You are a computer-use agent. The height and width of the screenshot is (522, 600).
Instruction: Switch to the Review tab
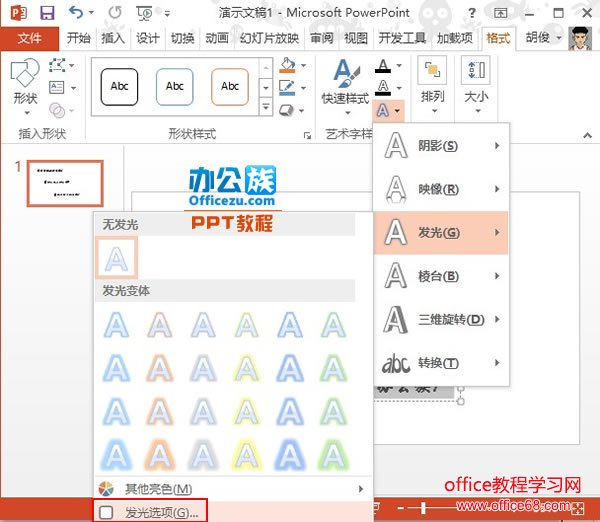[321, 38]
